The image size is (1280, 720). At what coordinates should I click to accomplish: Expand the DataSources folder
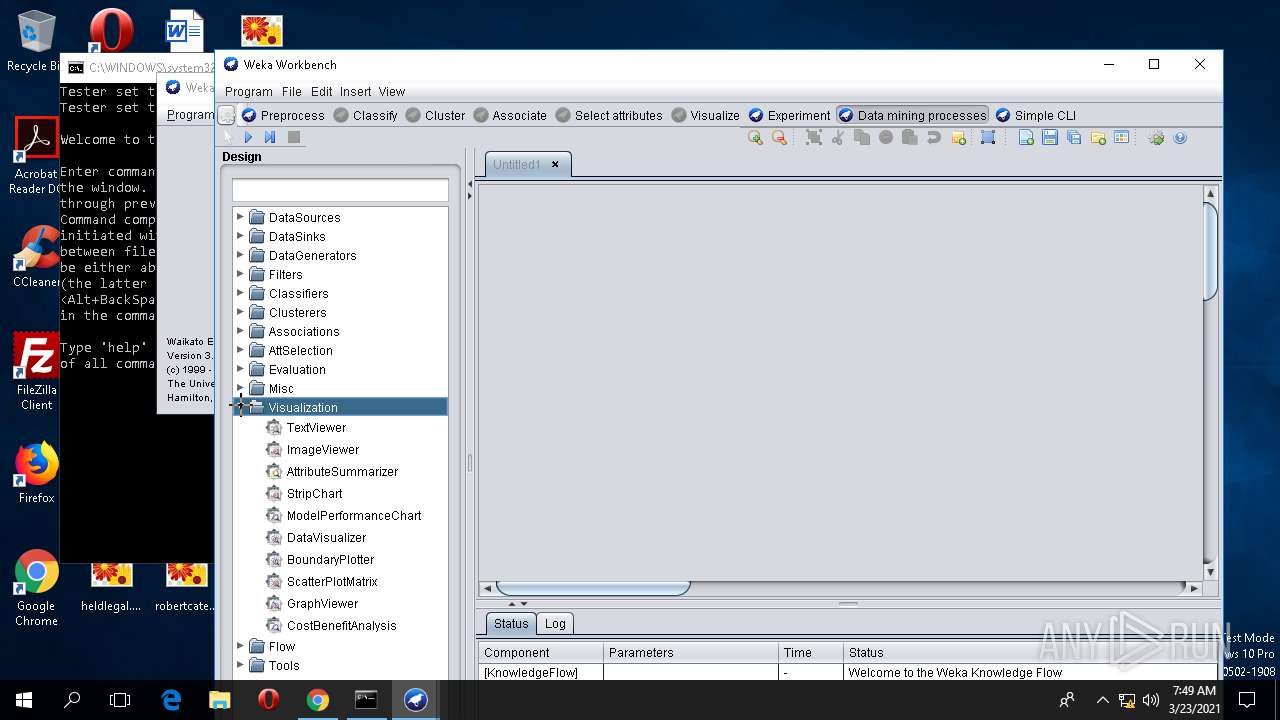point(240,217)
